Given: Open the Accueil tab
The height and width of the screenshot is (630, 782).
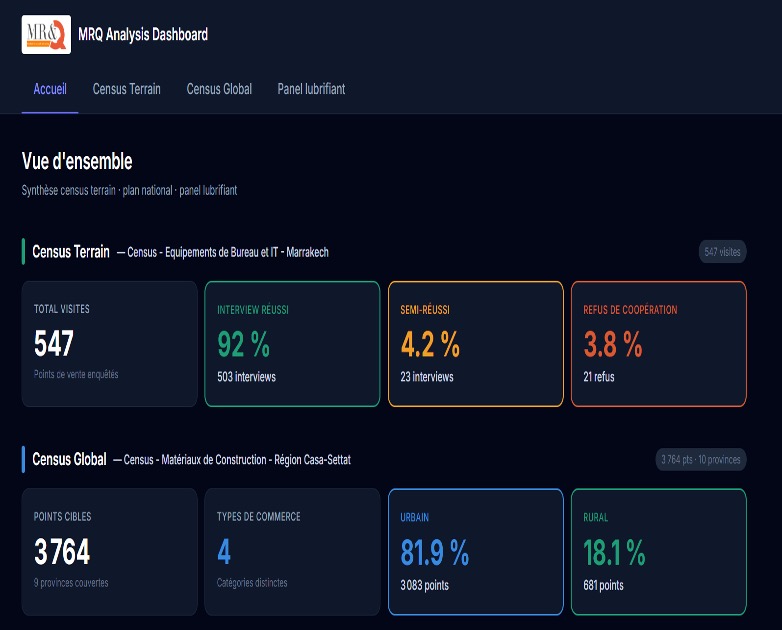Looking at the screenshot, I should tap(50, 89).
